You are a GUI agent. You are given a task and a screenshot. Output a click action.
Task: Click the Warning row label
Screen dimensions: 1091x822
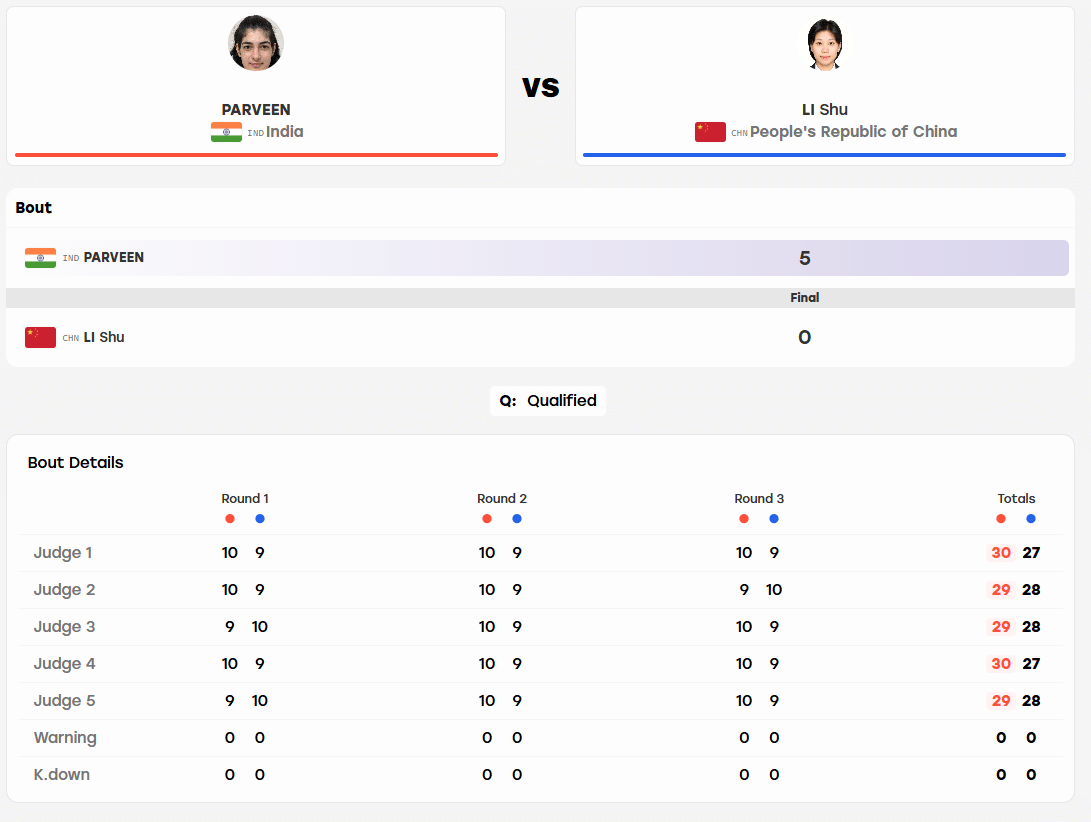point(65,738)
